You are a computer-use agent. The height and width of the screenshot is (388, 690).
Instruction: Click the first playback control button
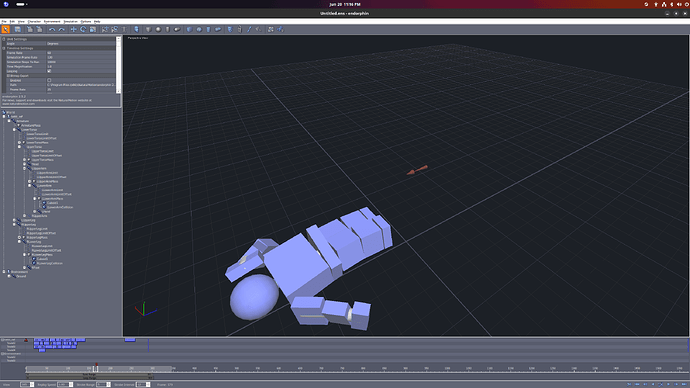629,384
